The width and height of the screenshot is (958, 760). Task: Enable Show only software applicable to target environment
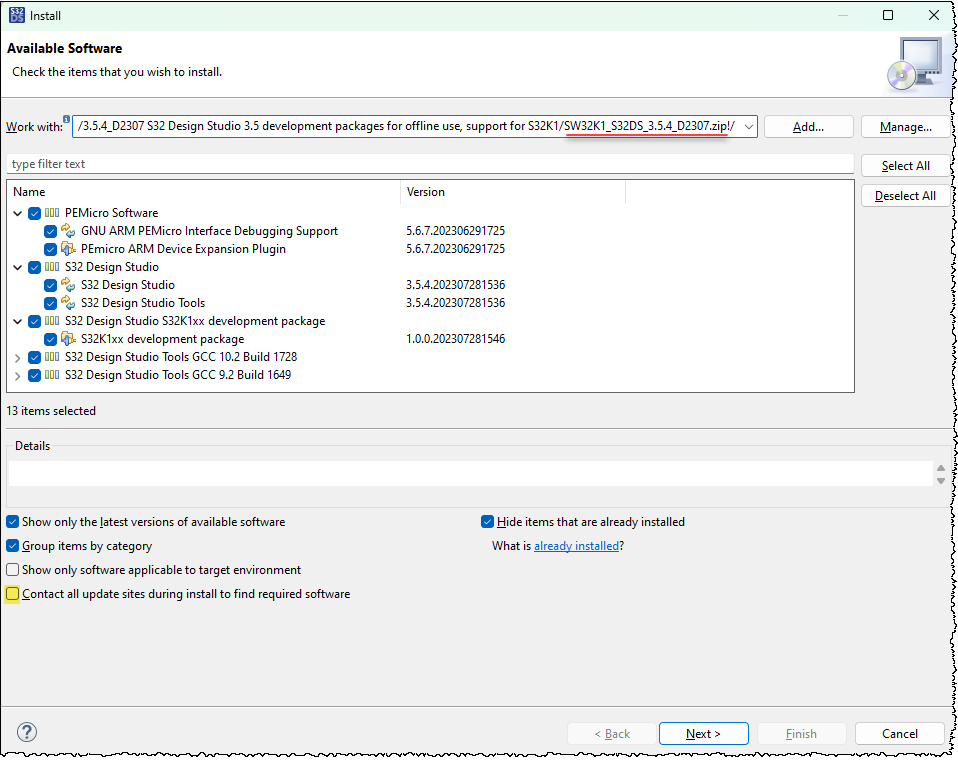coord(12,570)
